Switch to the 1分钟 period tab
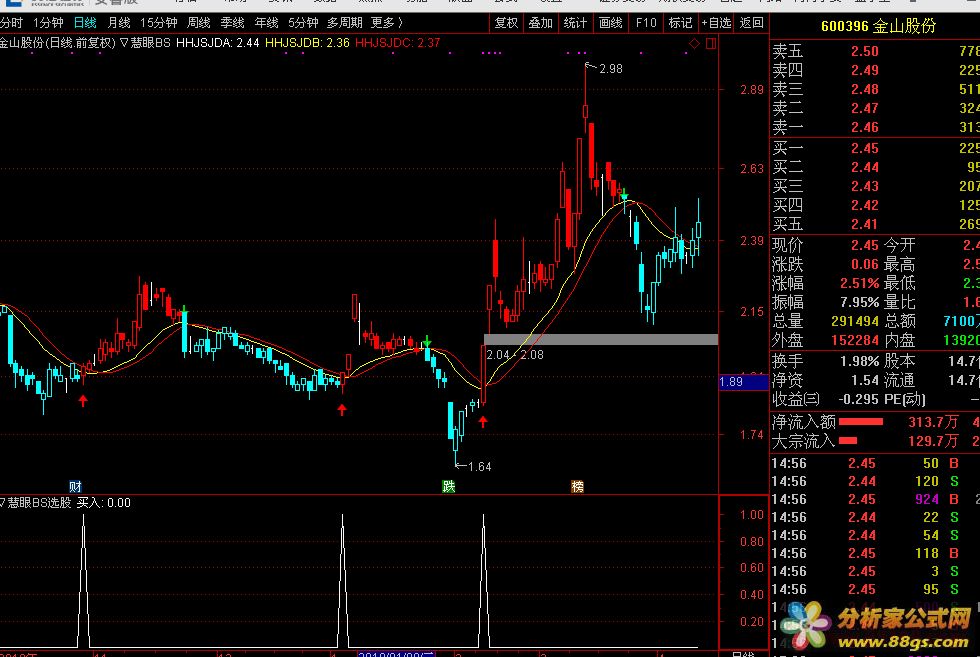 click(x=48, y=23)
